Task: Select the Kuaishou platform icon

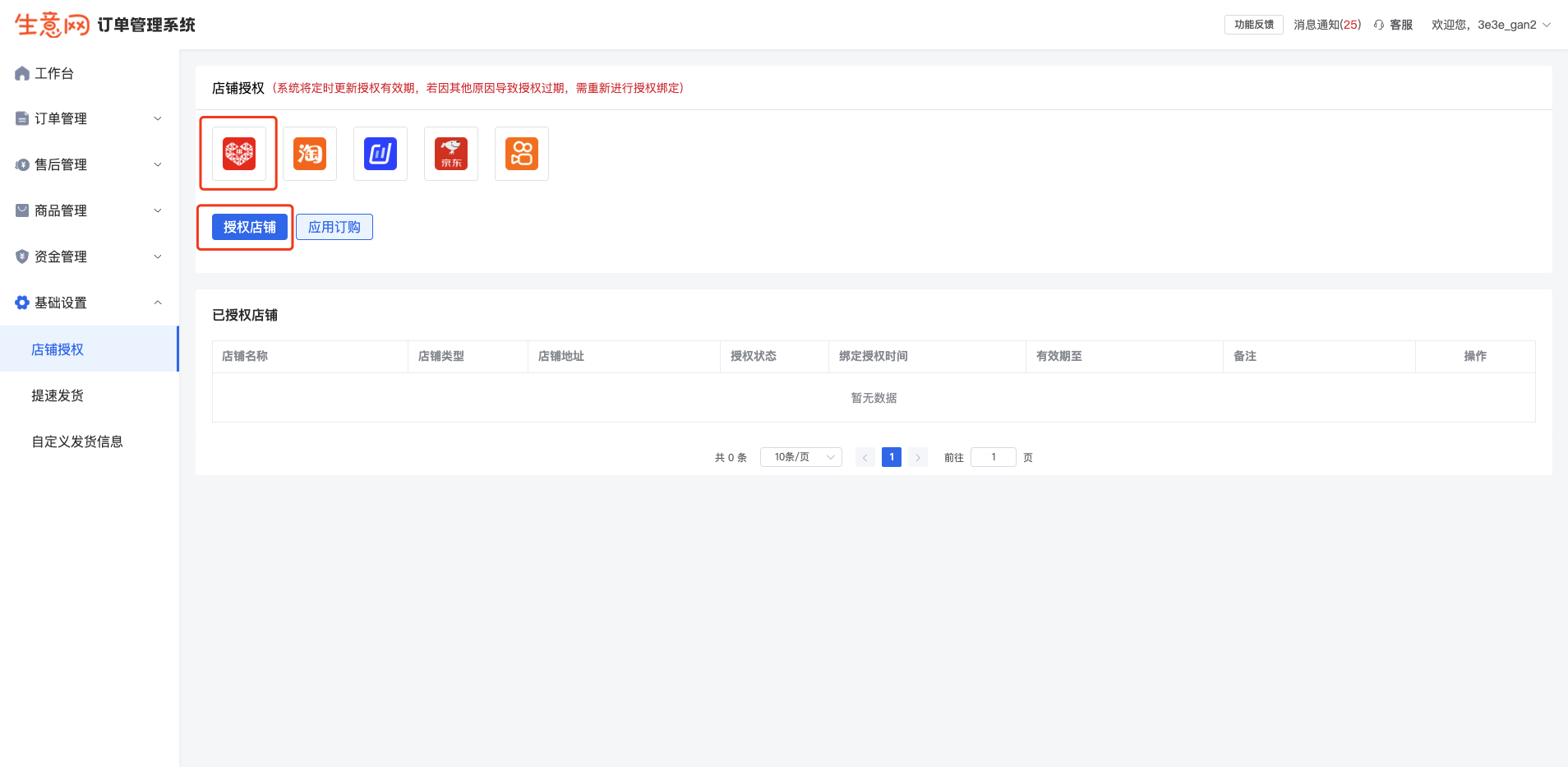Action: pyautogui.click(x=522, y=154)
